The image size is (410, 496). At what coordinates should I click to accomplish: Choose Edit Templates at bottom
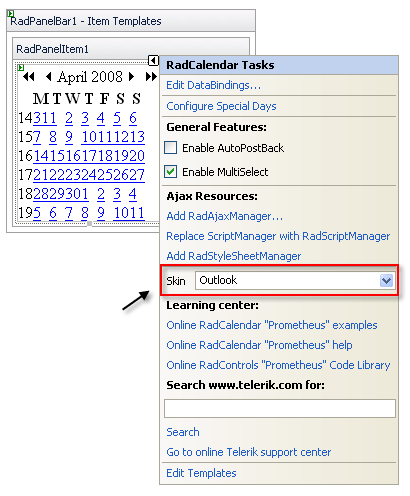click(x=201, y=473)
